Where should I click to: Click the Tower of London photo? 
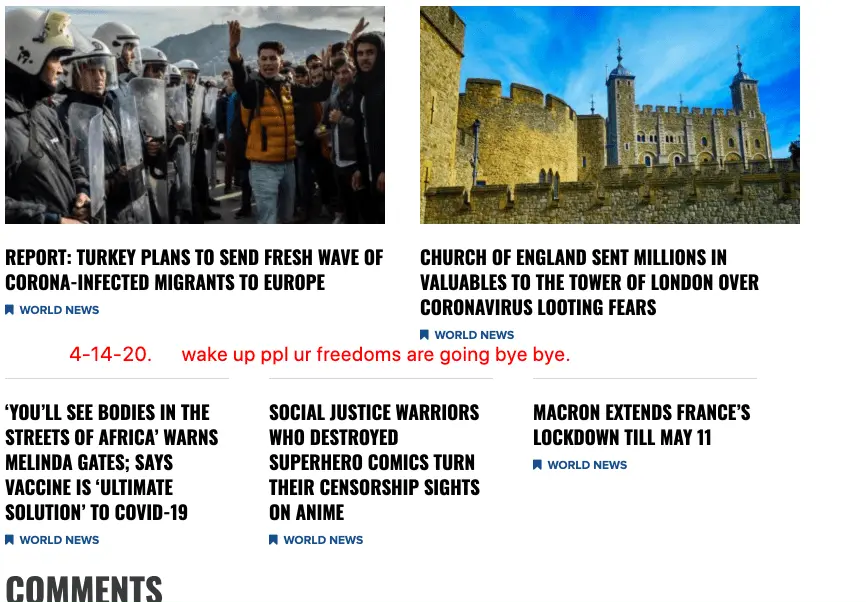tap(610, 115)
